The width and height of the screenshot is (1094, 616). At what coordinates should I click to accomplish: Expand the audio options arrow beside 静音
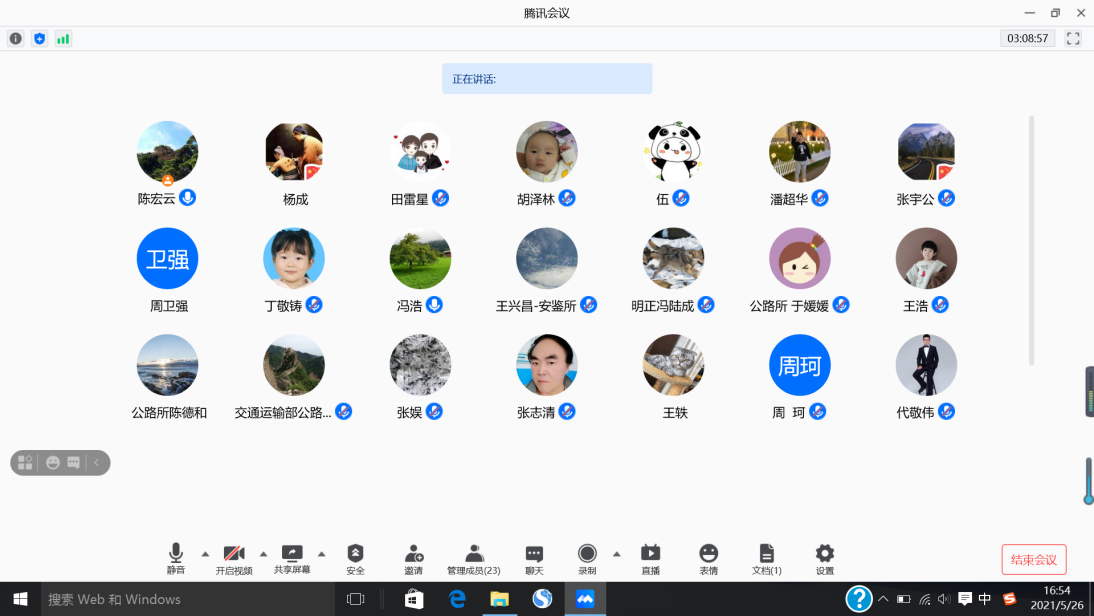click(x=205, y=555)
